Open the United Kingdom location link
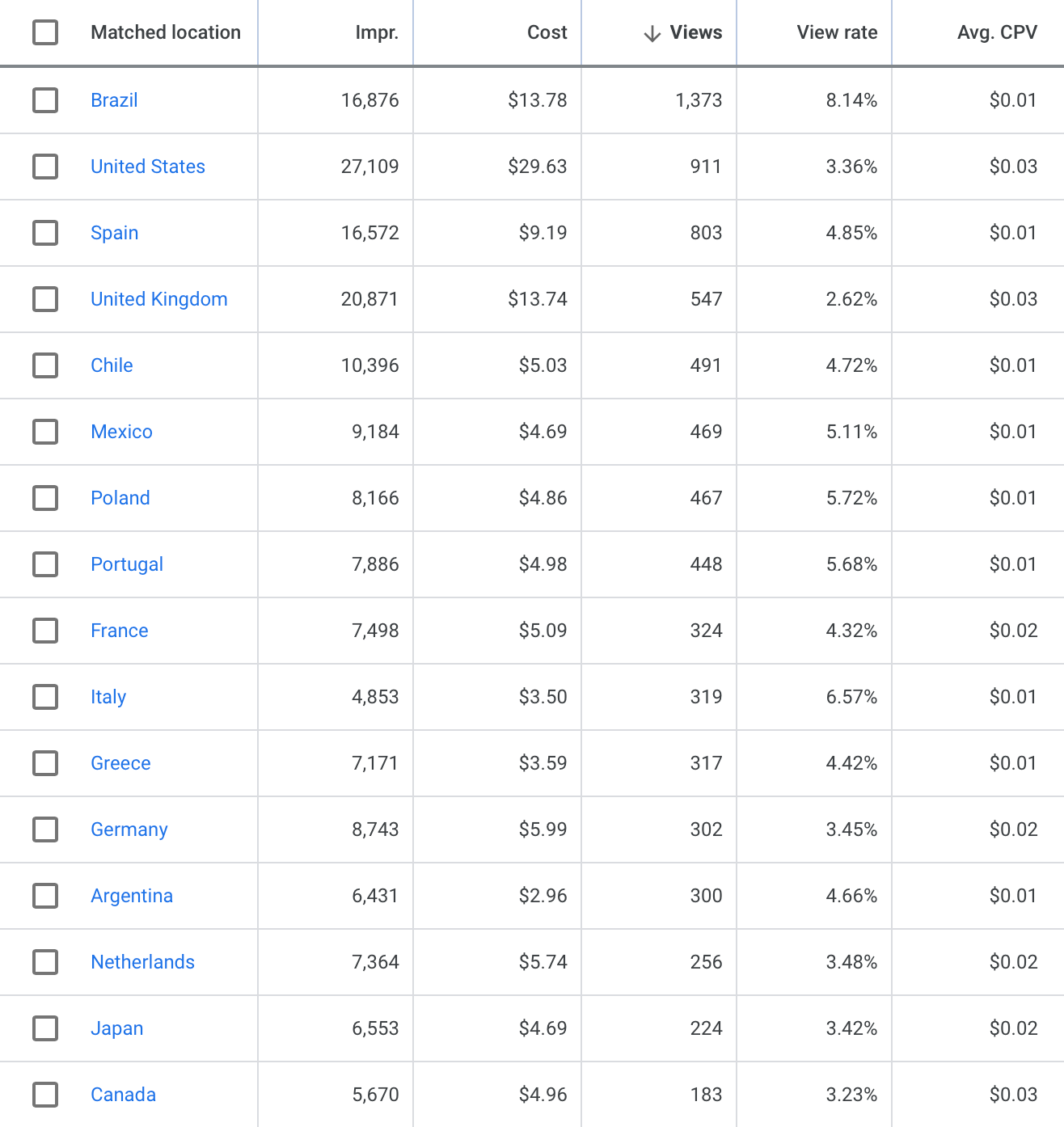This screenshot has height=1127, width=1064. [158, 299]
